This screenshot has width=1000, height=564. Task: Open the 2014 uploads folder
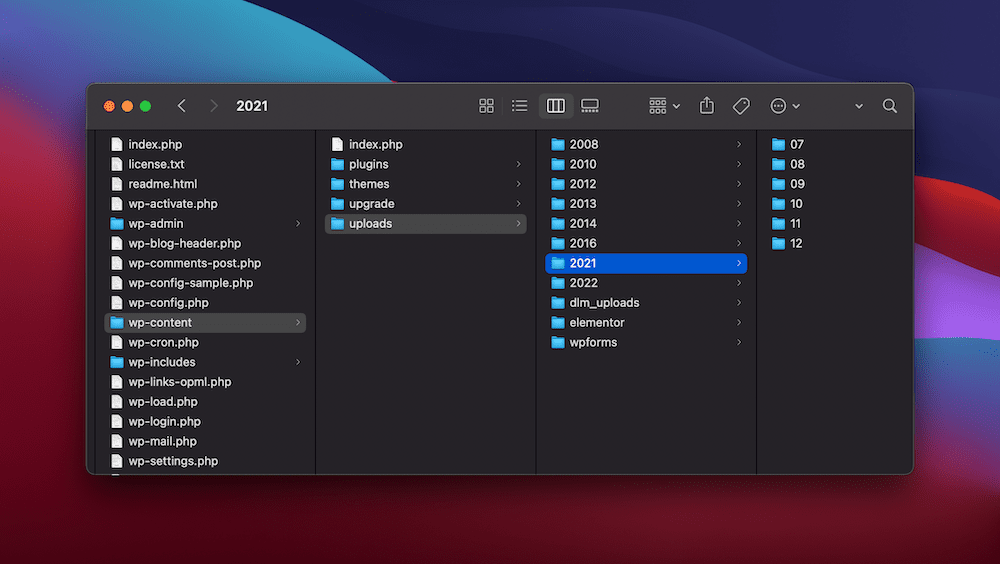click(x=646, y=223)
